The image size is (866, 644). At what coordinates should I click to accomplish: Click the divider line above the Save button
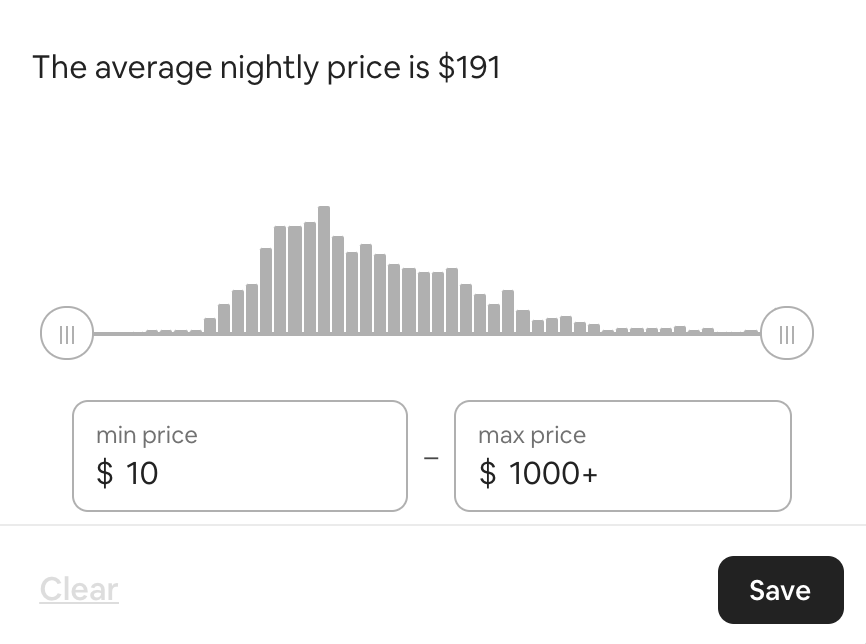[433, 525]
